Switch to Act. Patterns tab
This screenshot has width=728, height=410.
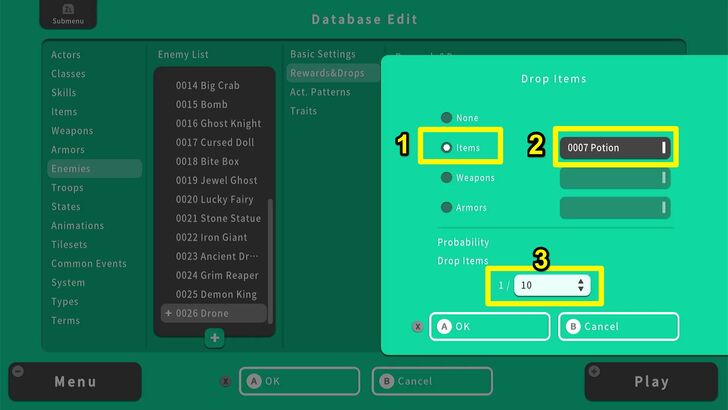tap(320, 92)
